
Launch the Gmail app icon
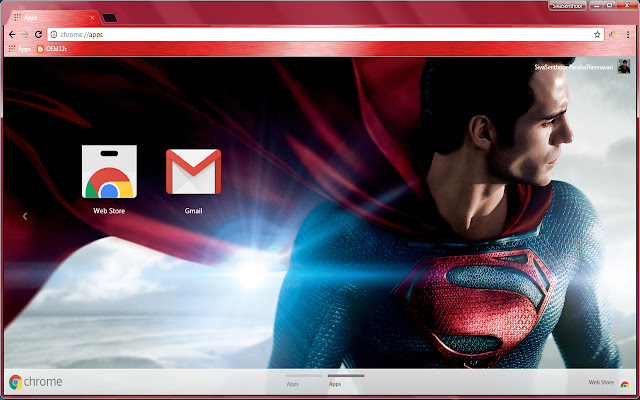pyautogui.click(x=193, y=171)
